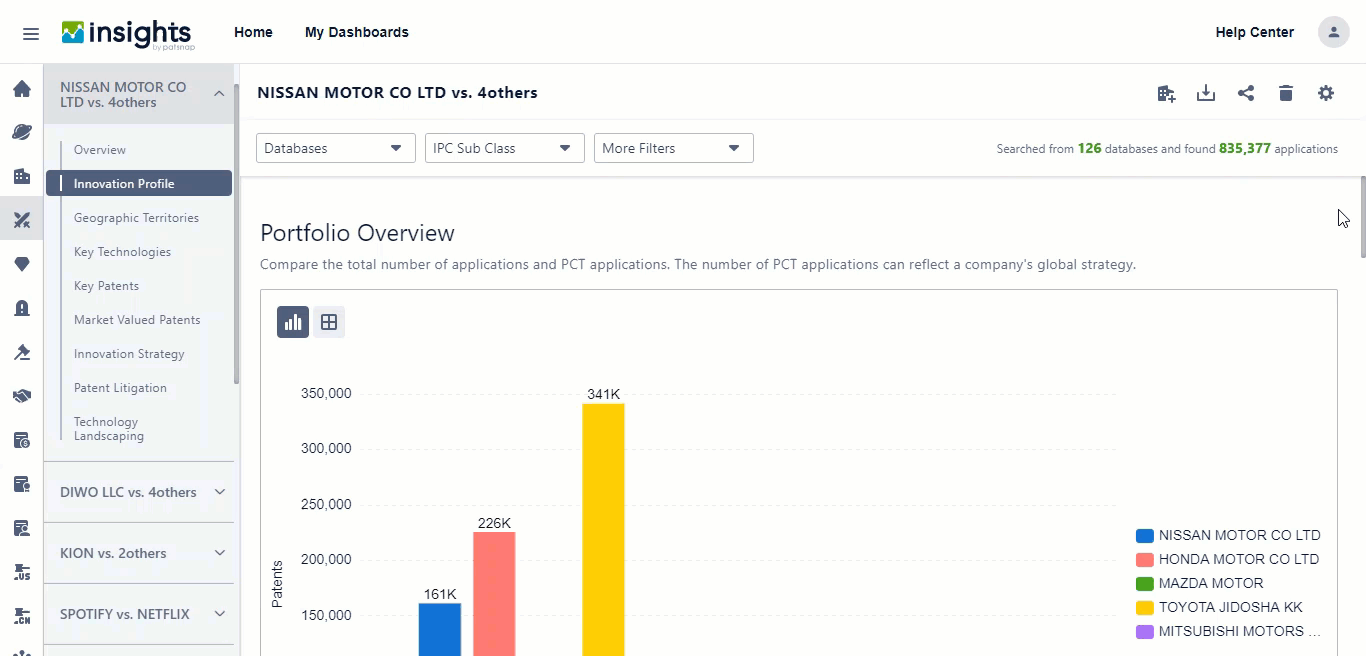The image size is (1366, 656).
Task: Open the competitive comparison crossed-swords sidebar icon
Action: pyautogui.click(x=22, y=220)
